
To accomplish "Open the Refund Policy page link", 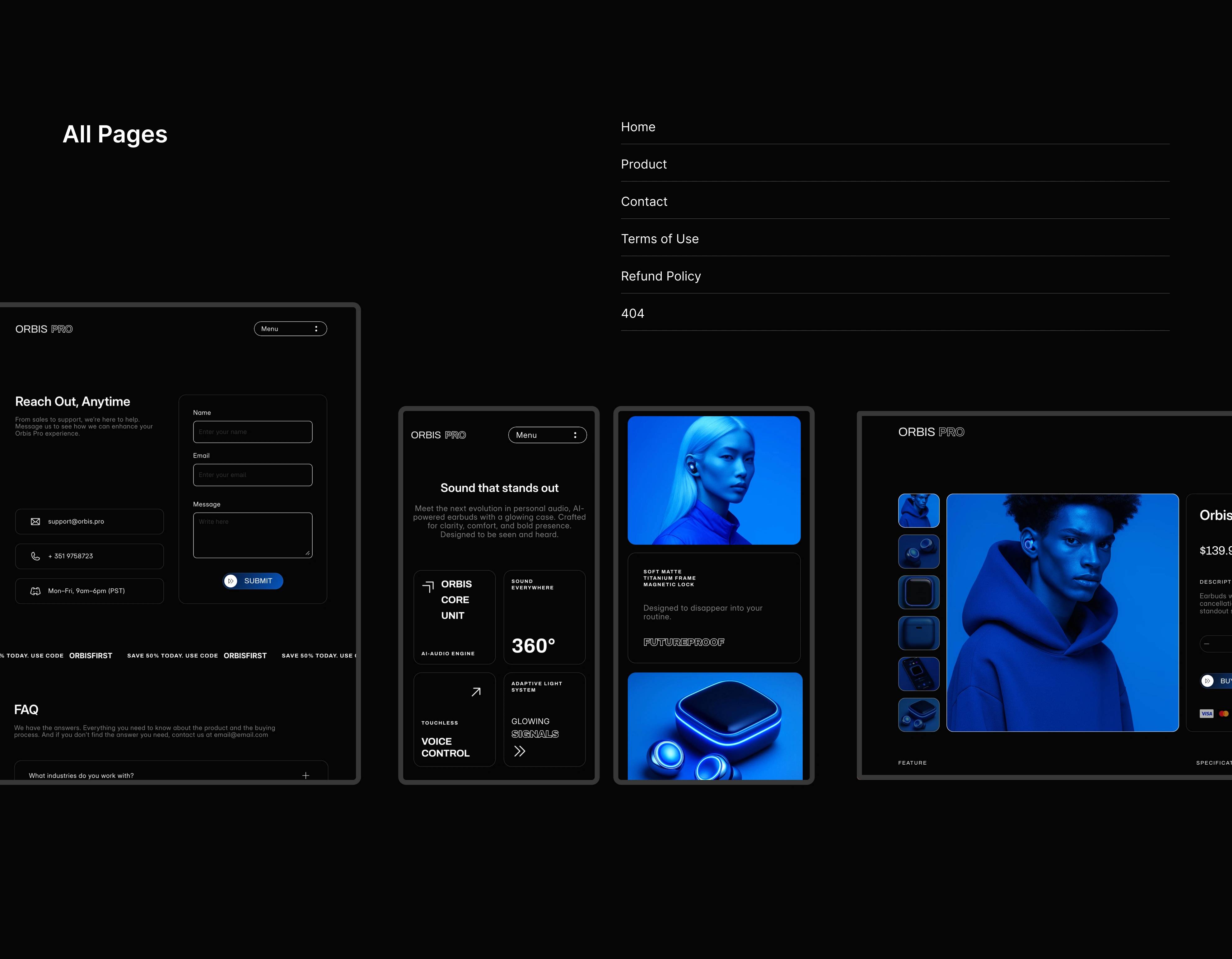I will [x=660, y=276].
